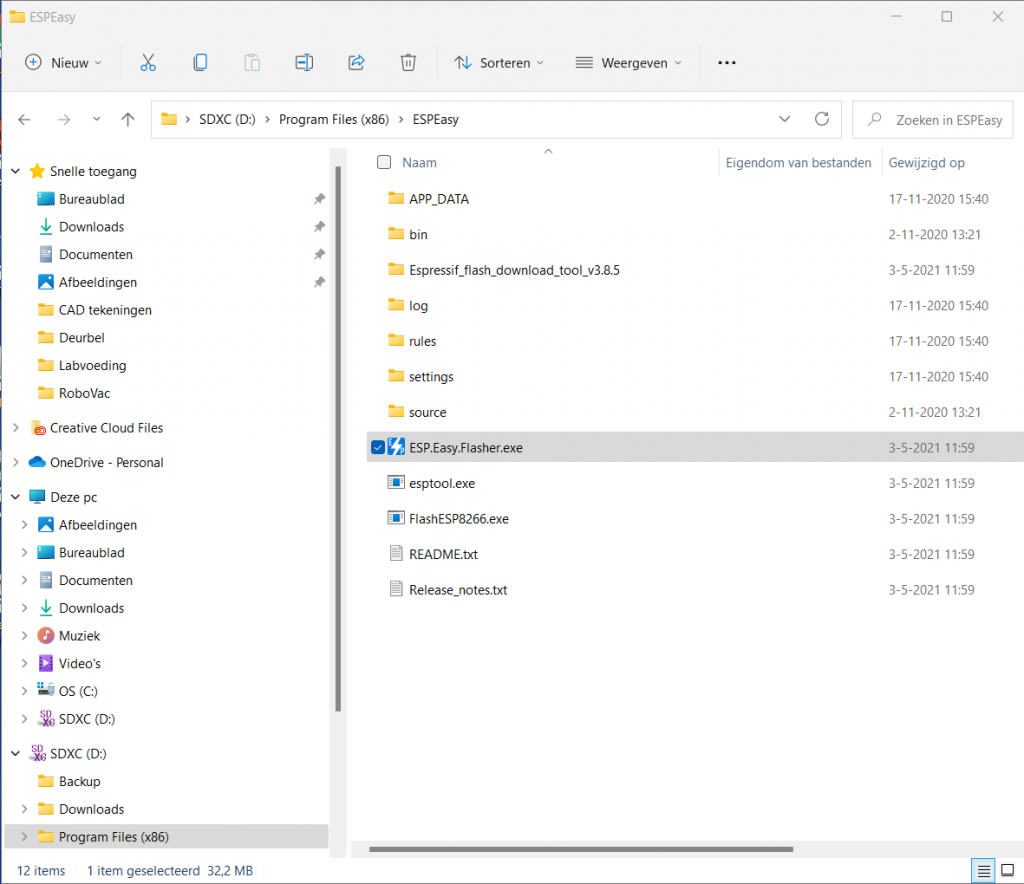Expand OneDrive - Personal node
Image resolution: width=1024 pixels, height=884 pixels.
(x=16, y=462)
